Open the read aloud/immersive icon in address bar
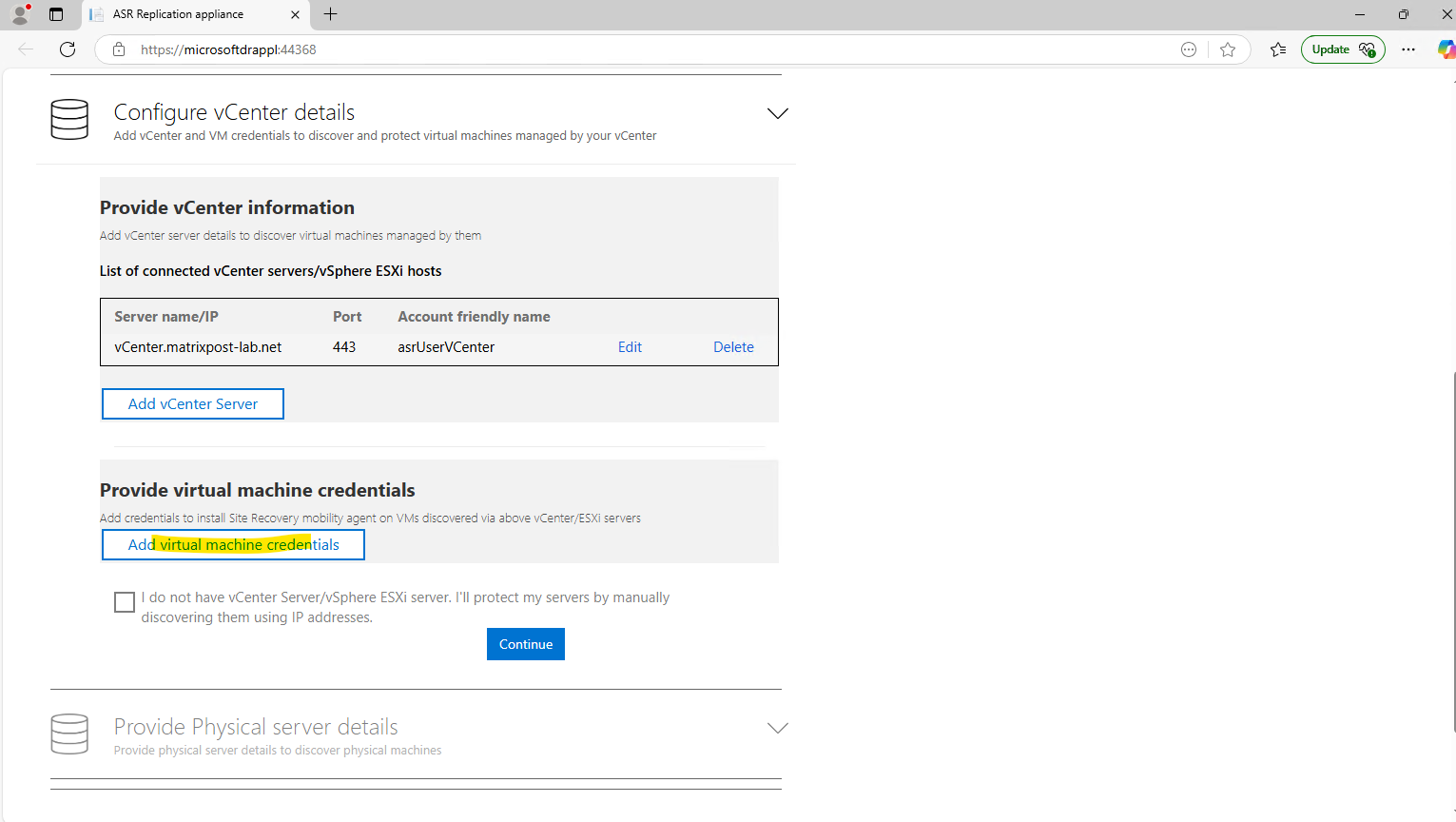 click(1189, 49)
